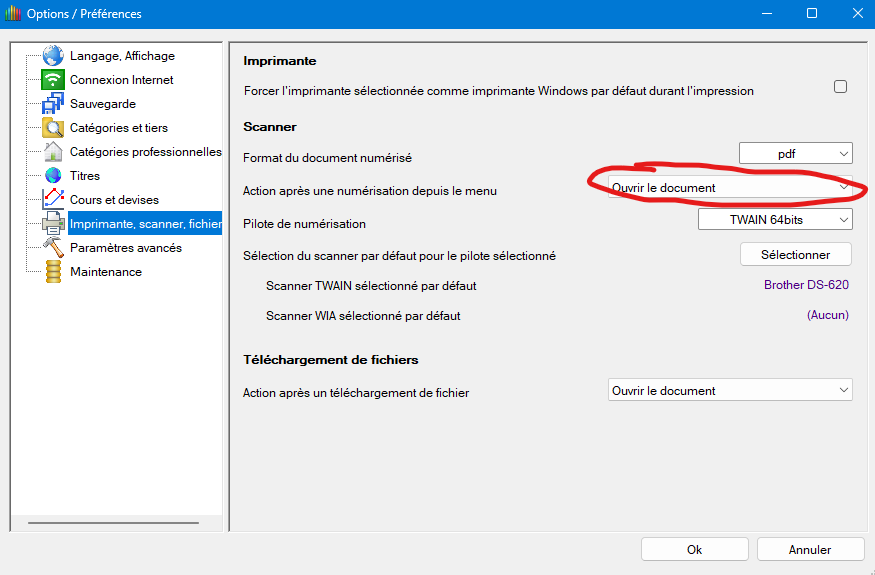This screenshot has height=575, width=875.
Task: Open the scanned document format dropdown (pdf)
Action: click(x=795, y=153)
